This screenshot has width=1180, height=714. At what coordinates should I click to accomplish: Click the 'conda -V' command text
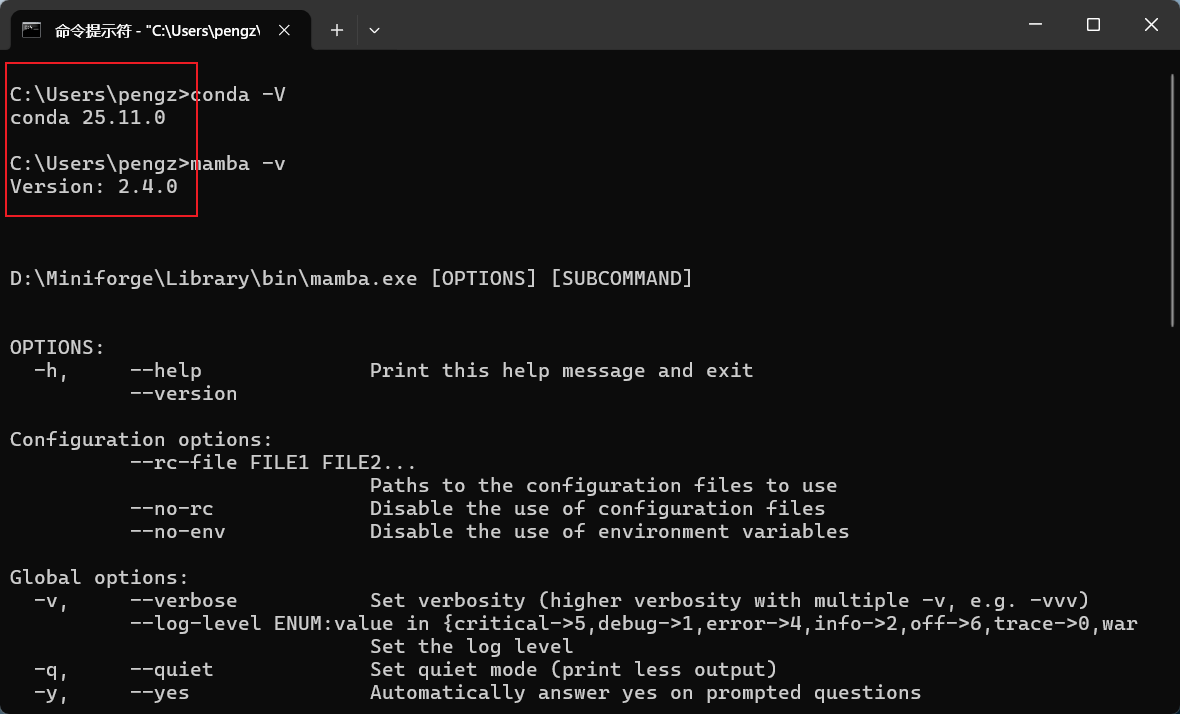(x=238, y=95)
